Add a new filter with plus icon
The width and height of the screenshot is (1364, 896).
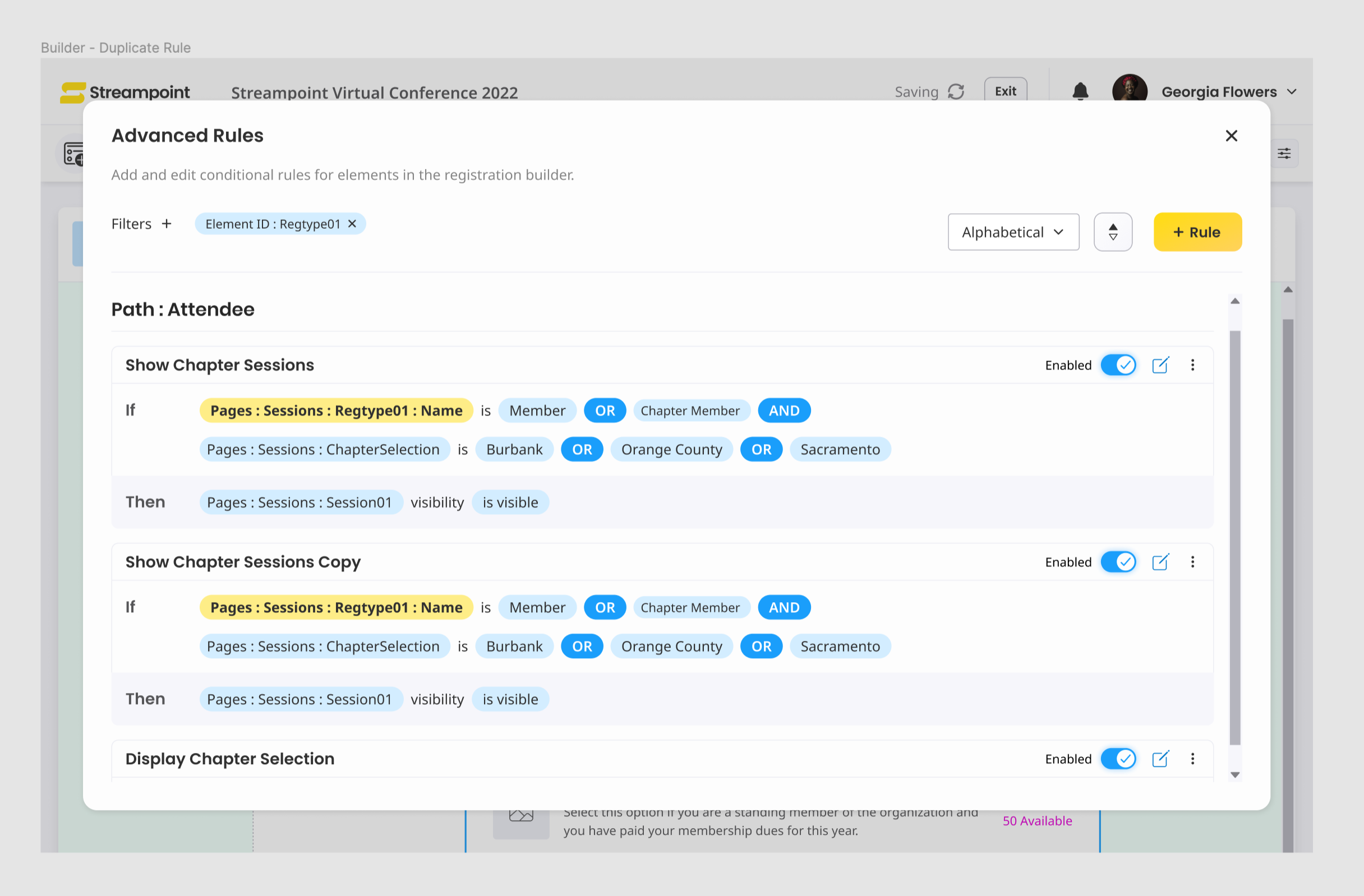point(167,223)
